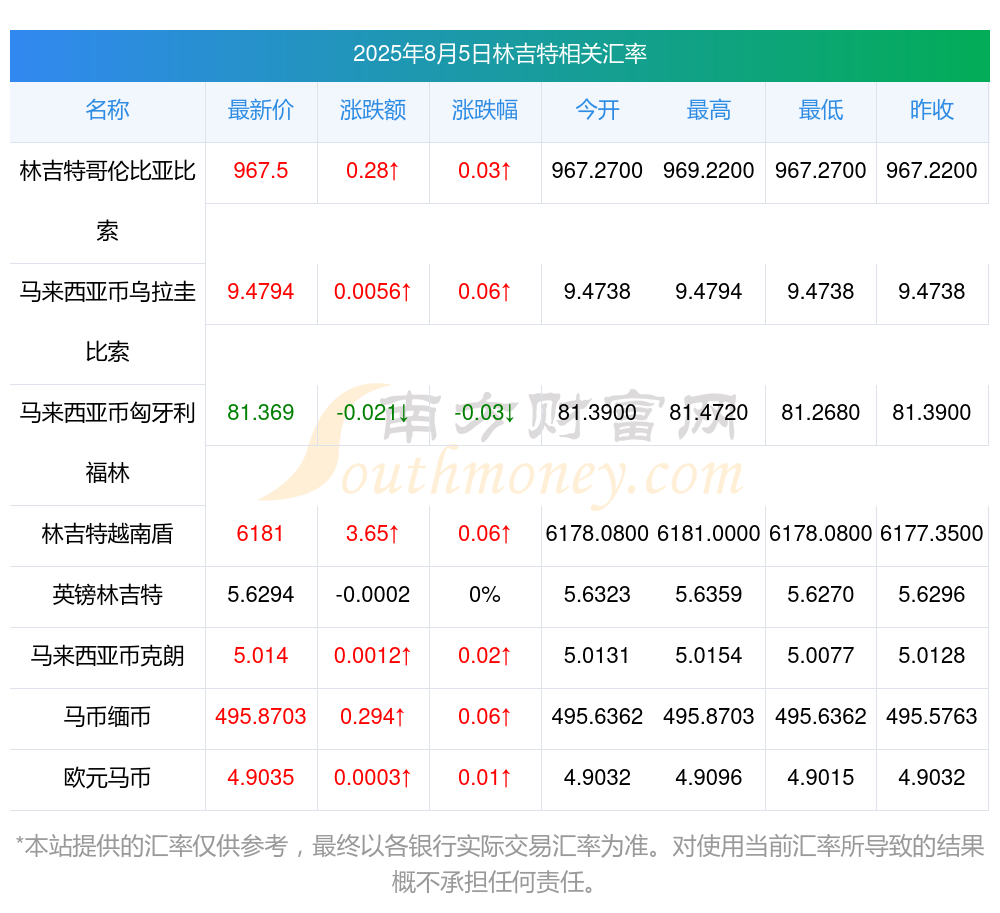Click the 林吉特哥伦比亚比索 row name

[x=107, y=201]
